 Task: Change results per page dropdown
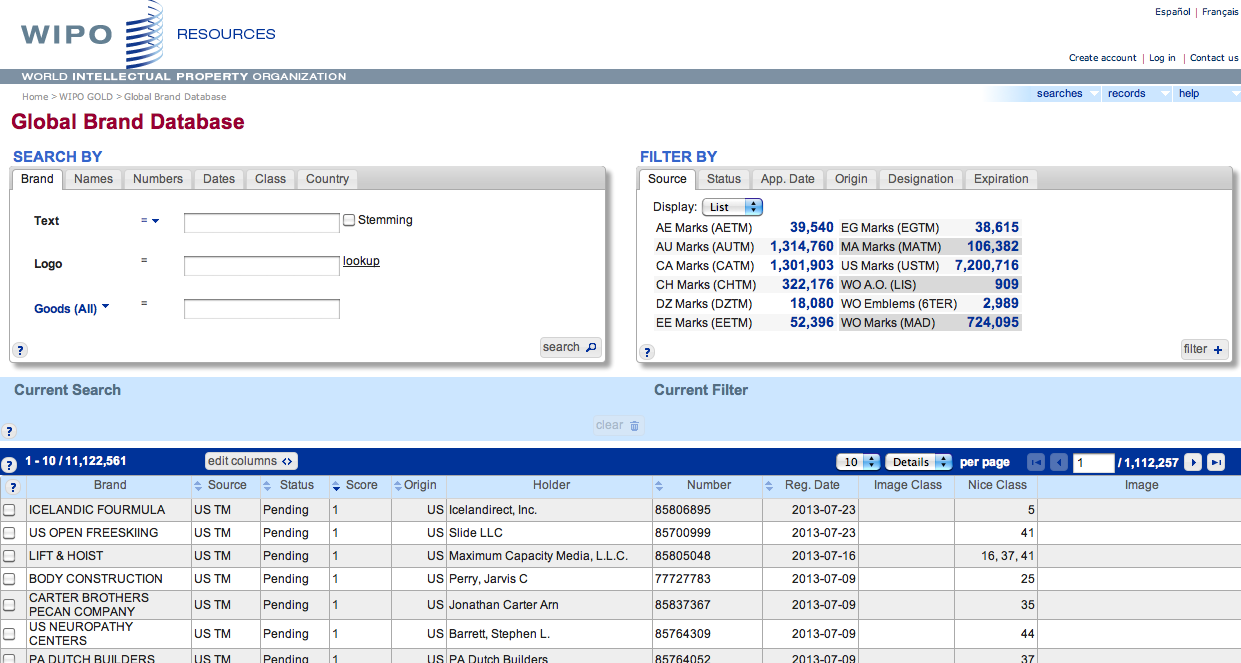coord(858,462)
